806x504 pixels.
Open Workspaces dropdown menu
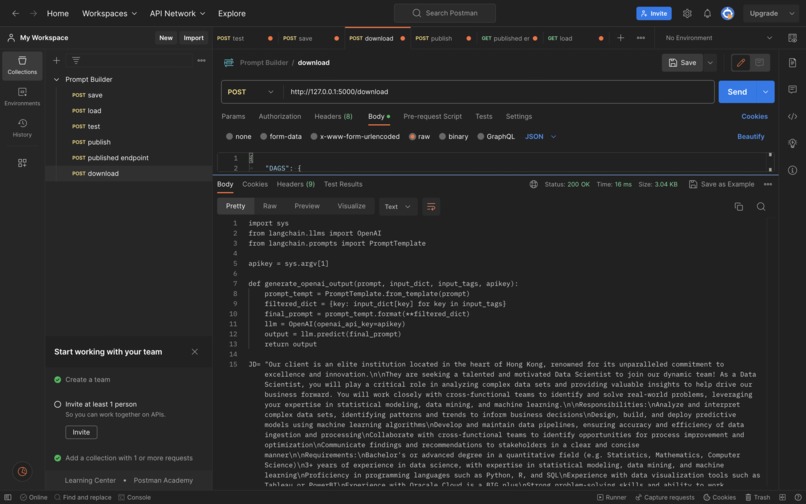click(x=109, y=13)
